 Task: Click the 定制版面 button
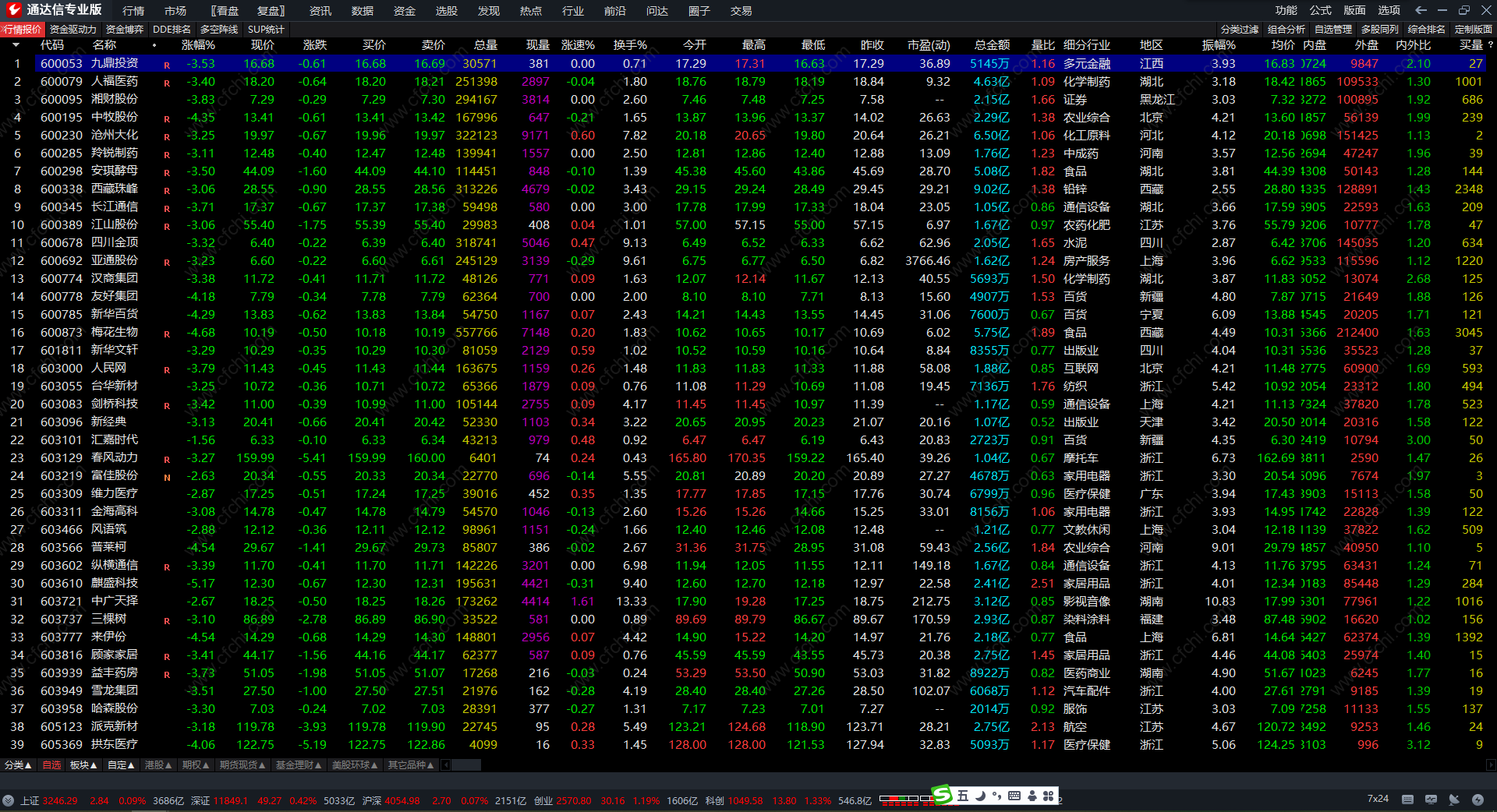click(1474, 30)
